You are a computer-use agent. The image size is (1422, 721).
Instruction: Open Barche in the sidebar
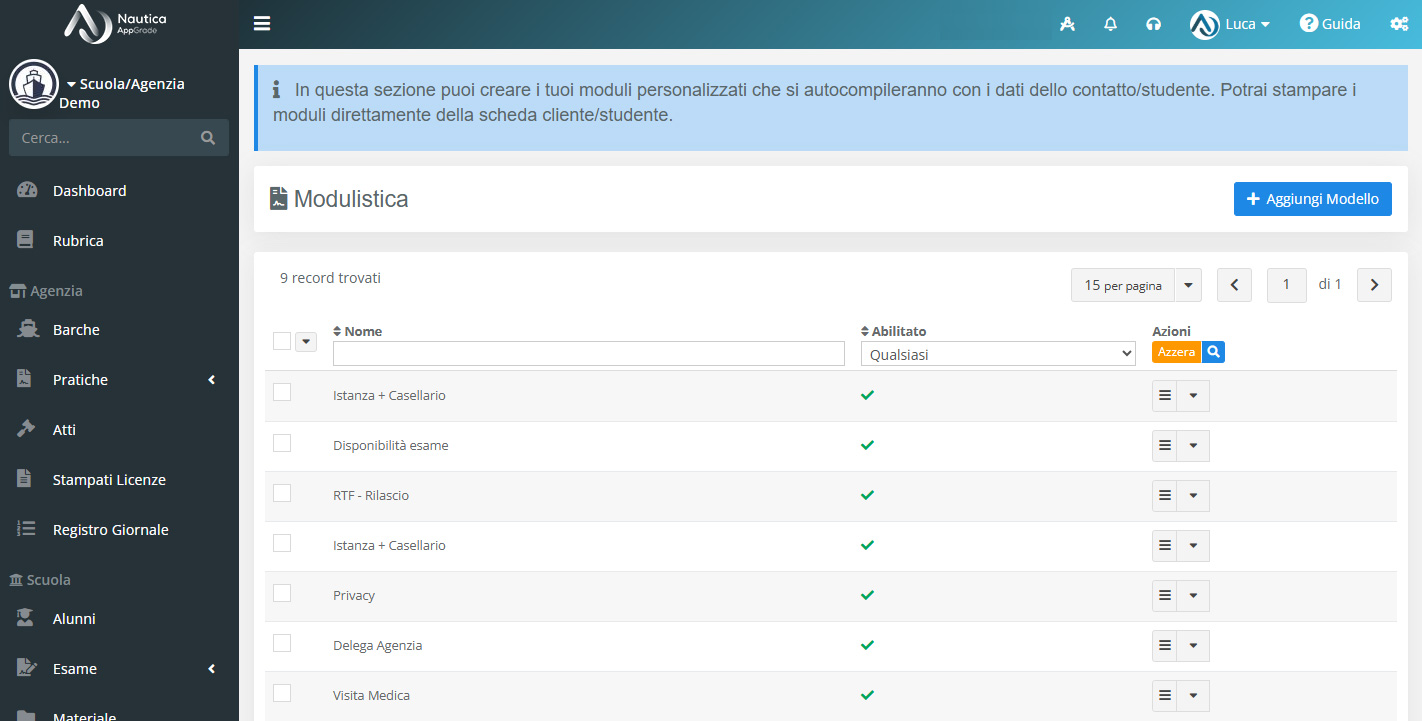click(76, 330)
